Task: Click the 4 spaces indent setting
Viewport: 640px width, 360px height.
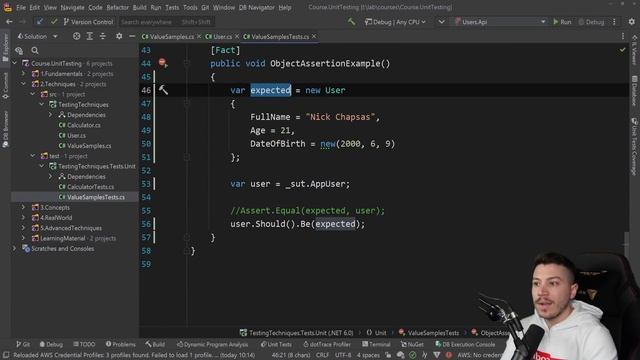Action: tap(368, 355)
